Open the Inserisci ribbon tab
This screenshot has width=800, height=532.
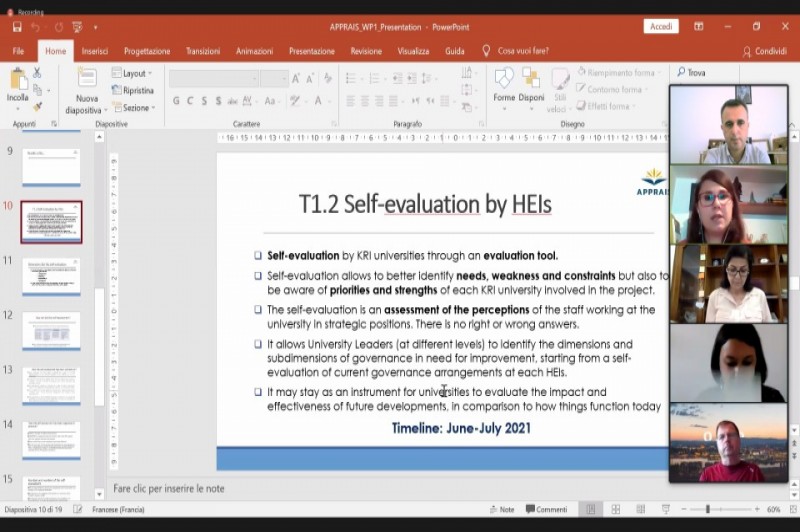tap(95, 51)
